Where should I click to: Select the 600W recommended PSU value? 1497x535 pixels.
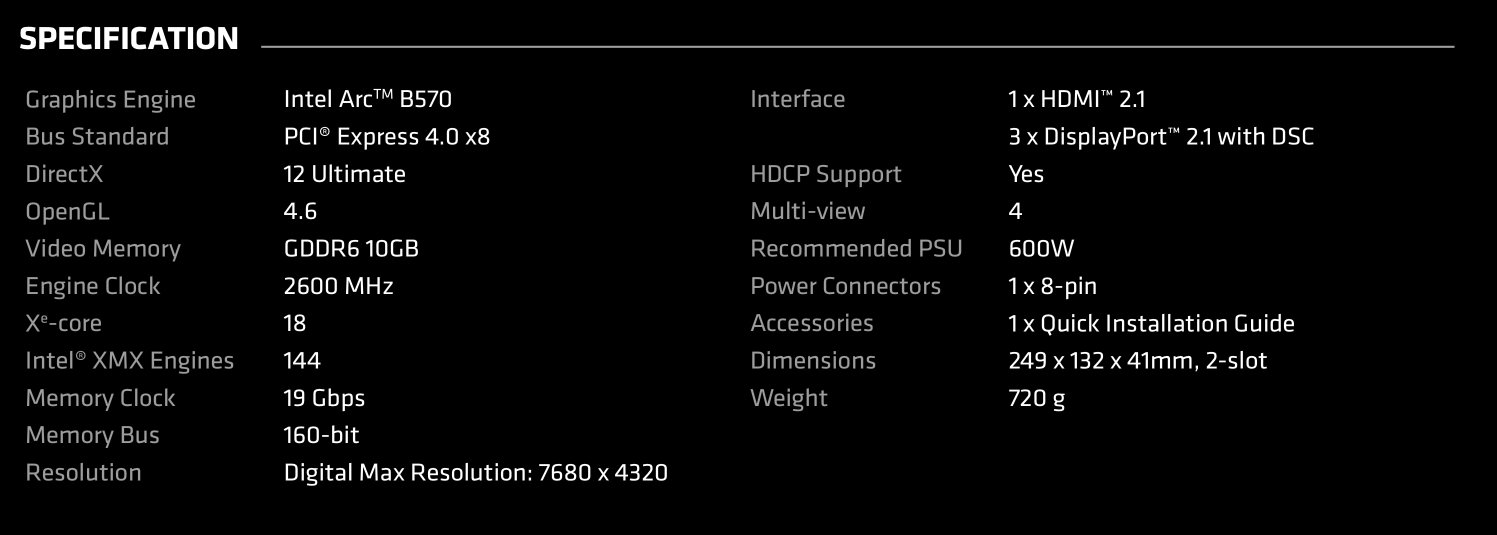tap(1042, 249)
